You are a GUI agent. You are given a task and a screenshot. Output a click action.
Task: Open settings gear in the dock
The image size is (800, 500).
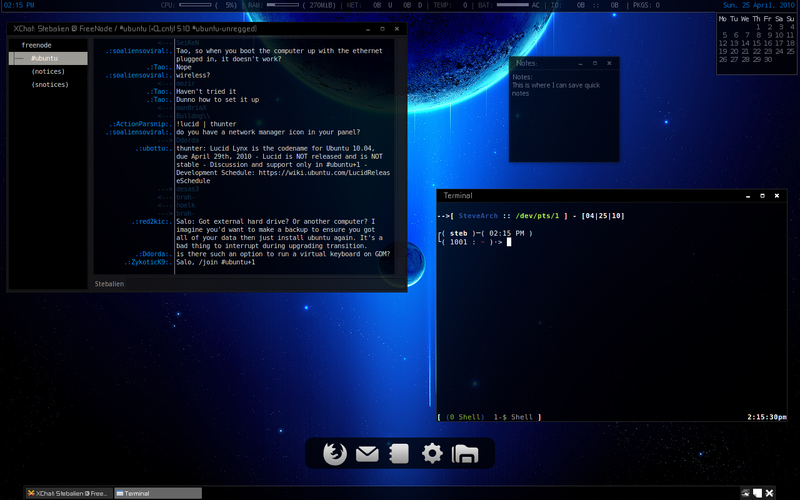click(432, 454)
